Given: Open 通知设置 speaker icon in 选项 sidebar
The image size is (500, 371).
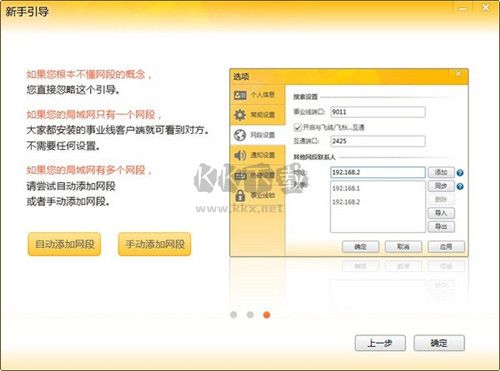Looking at the screenshot, I should [240, 155].
